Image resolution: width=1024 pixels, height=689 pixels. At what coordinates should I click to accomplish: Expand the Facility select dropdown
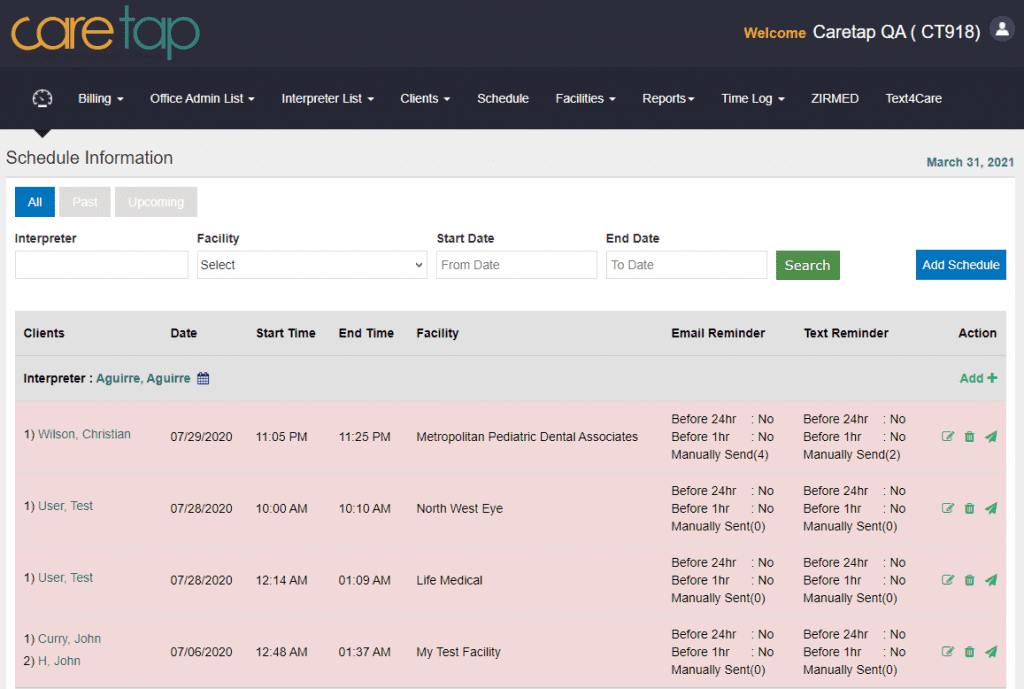[x=312, y=265]
